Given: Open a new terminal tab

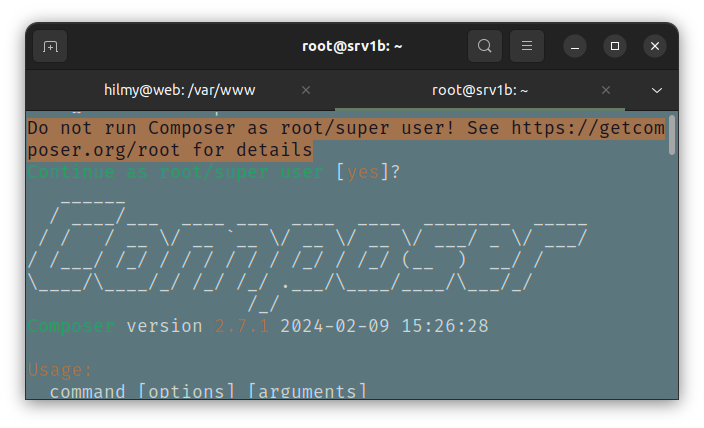Looking at the screenshot, I should point(50,46).
